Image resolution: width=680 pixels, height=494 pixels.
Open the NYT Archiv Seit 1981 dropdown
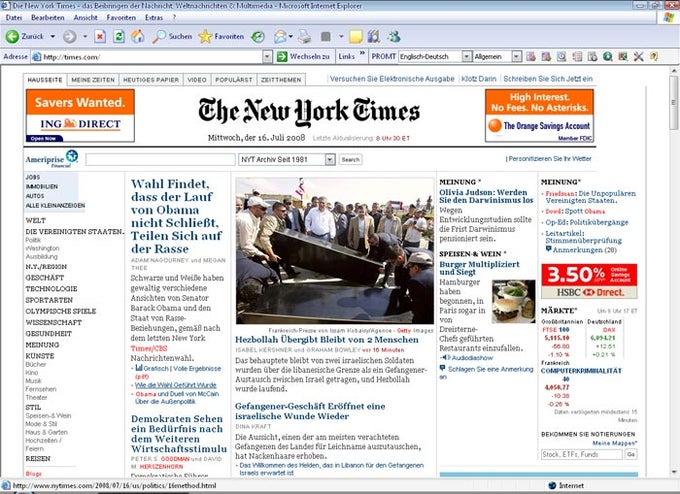287,160
